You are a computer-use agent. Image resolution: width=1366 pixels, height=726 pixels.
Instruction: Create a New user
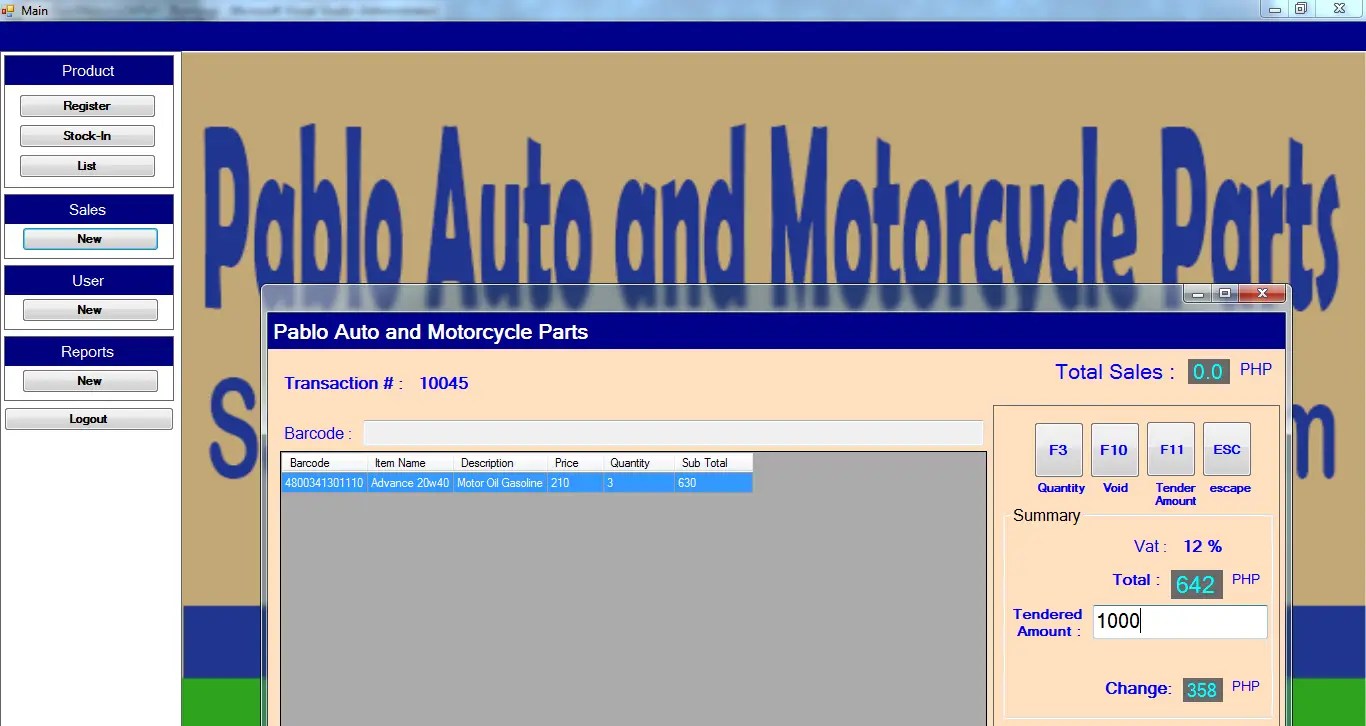point(90,309)
